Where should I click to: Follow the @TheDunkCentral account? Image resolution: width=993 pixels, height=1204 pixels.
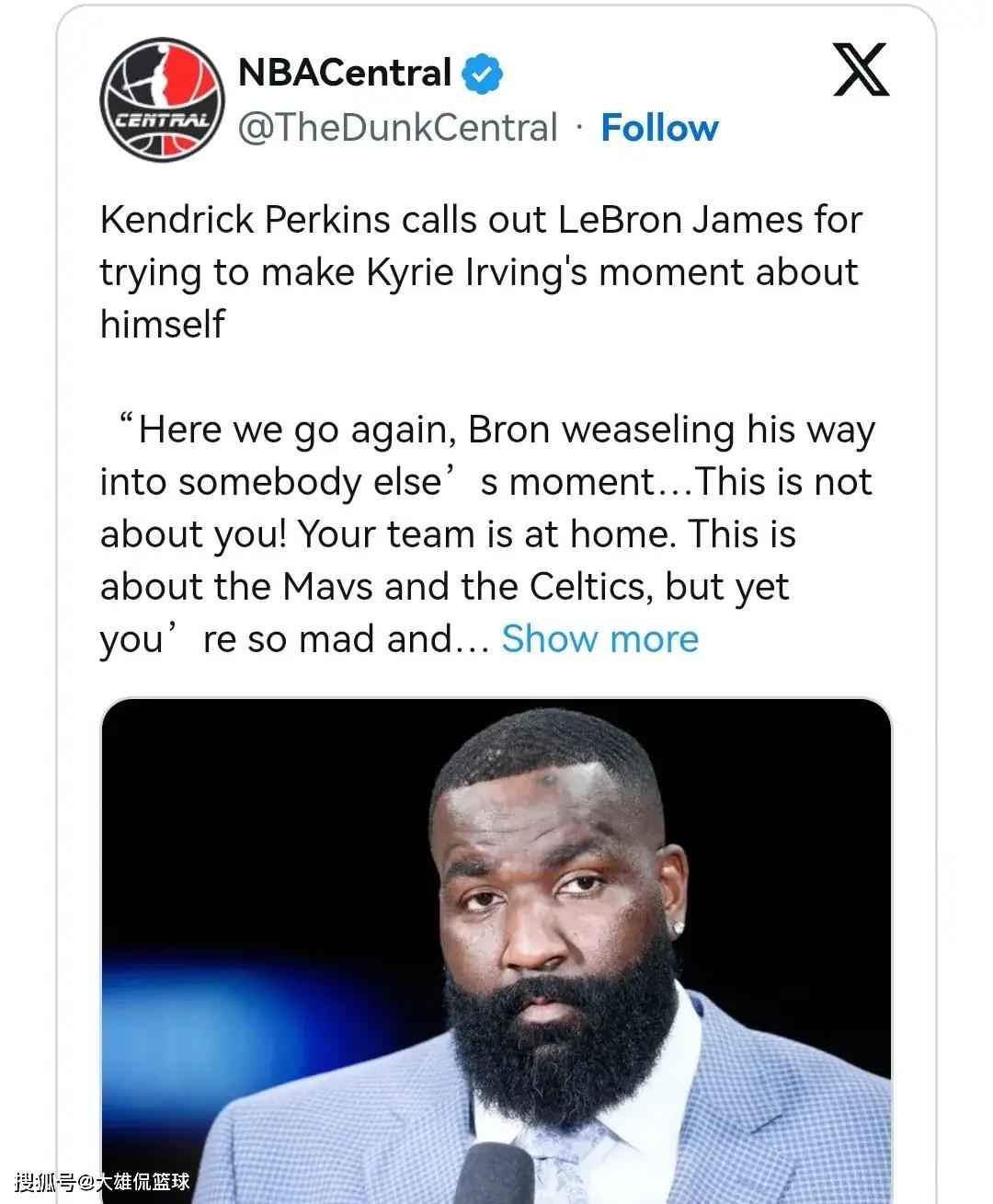point(659,128)
